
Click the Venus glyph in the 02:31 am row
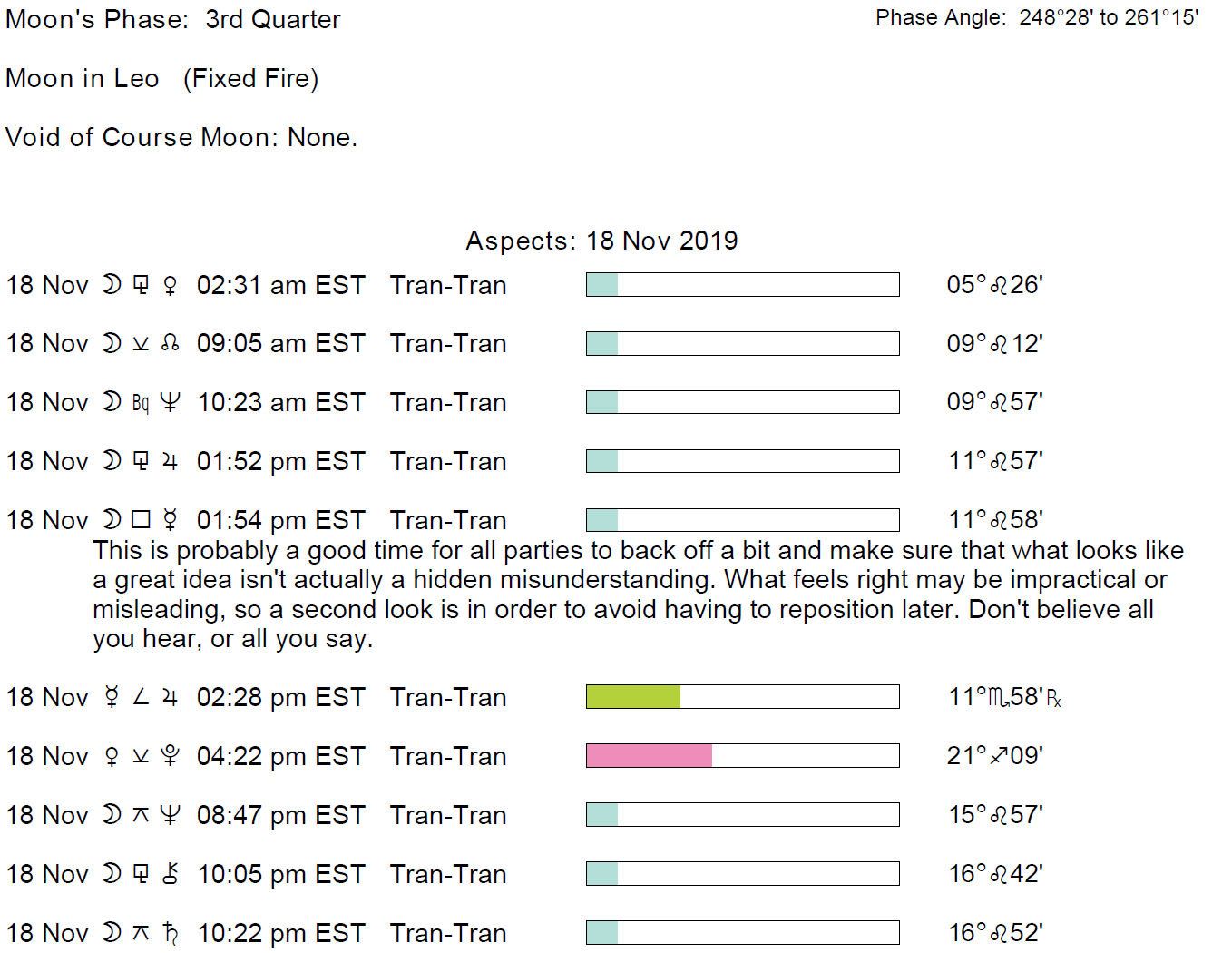point(170,286)
